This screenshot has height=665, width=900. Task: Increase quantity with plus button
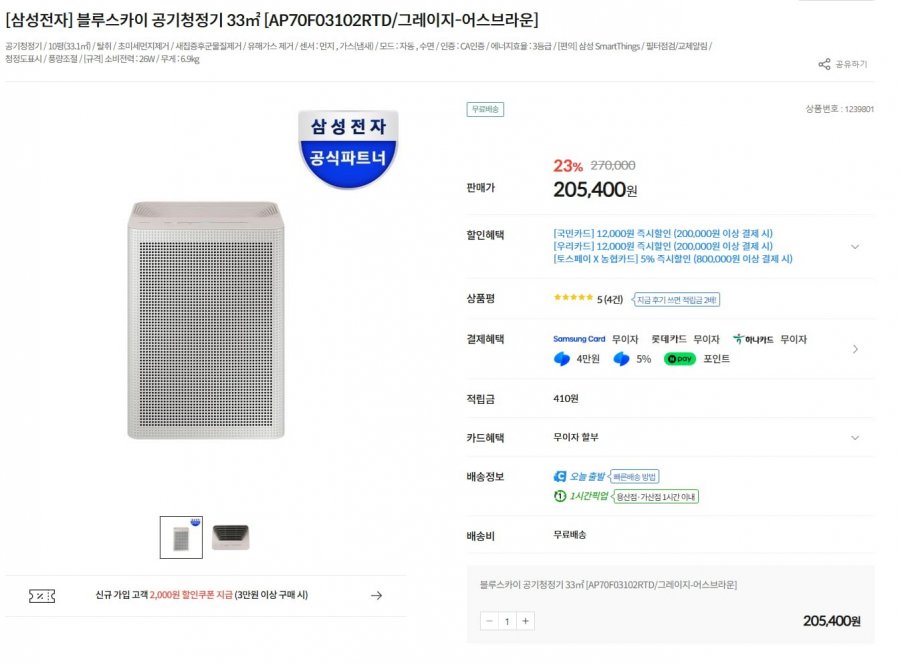pyautogui.click(x=526, y=621)
